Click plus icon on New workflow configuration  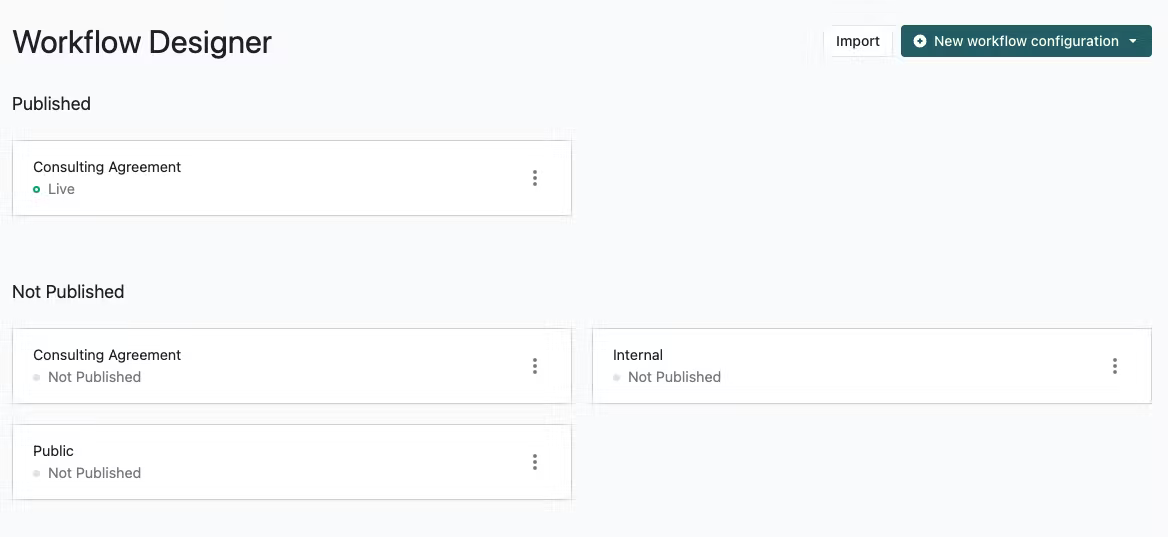[920, 41]
